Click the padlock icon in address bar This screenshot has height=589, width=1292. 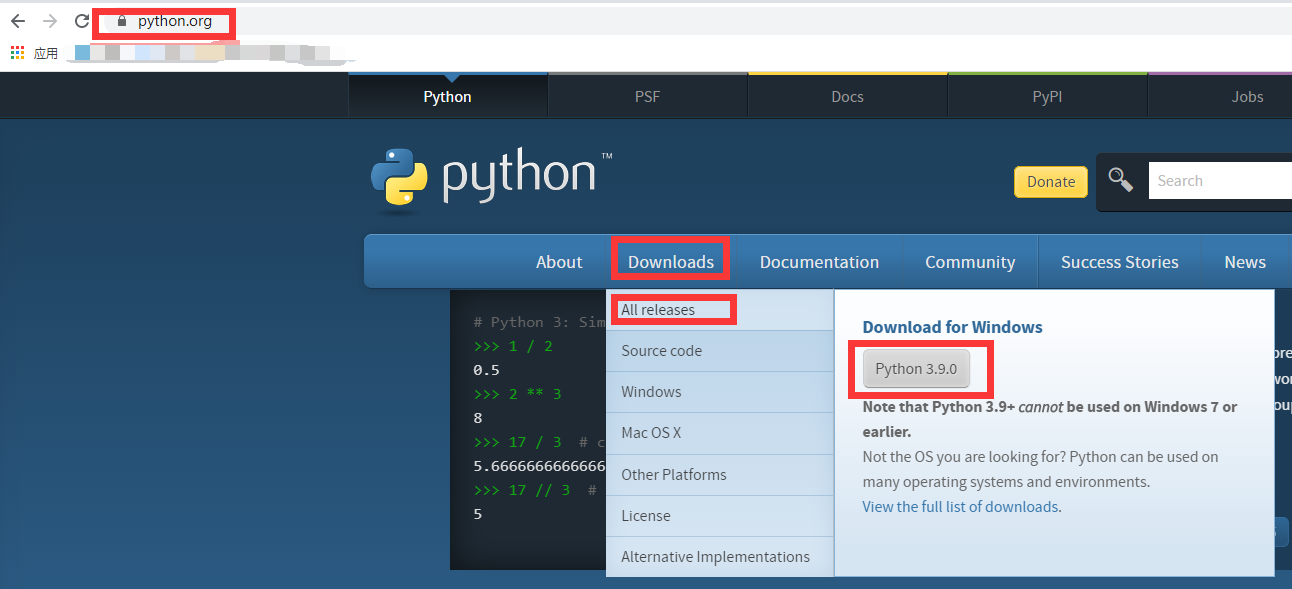pos(121,20)
